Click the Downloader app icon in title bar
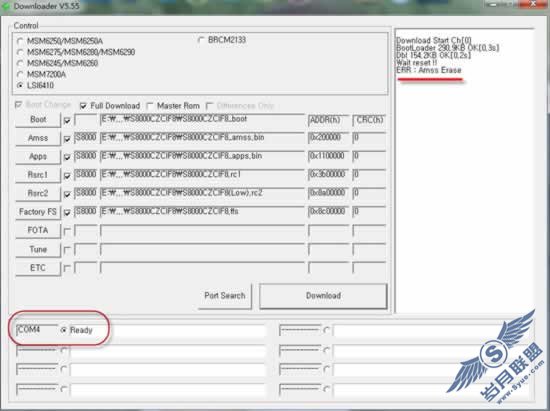Screen dimensions: 550x411 (x=6, y=6)
